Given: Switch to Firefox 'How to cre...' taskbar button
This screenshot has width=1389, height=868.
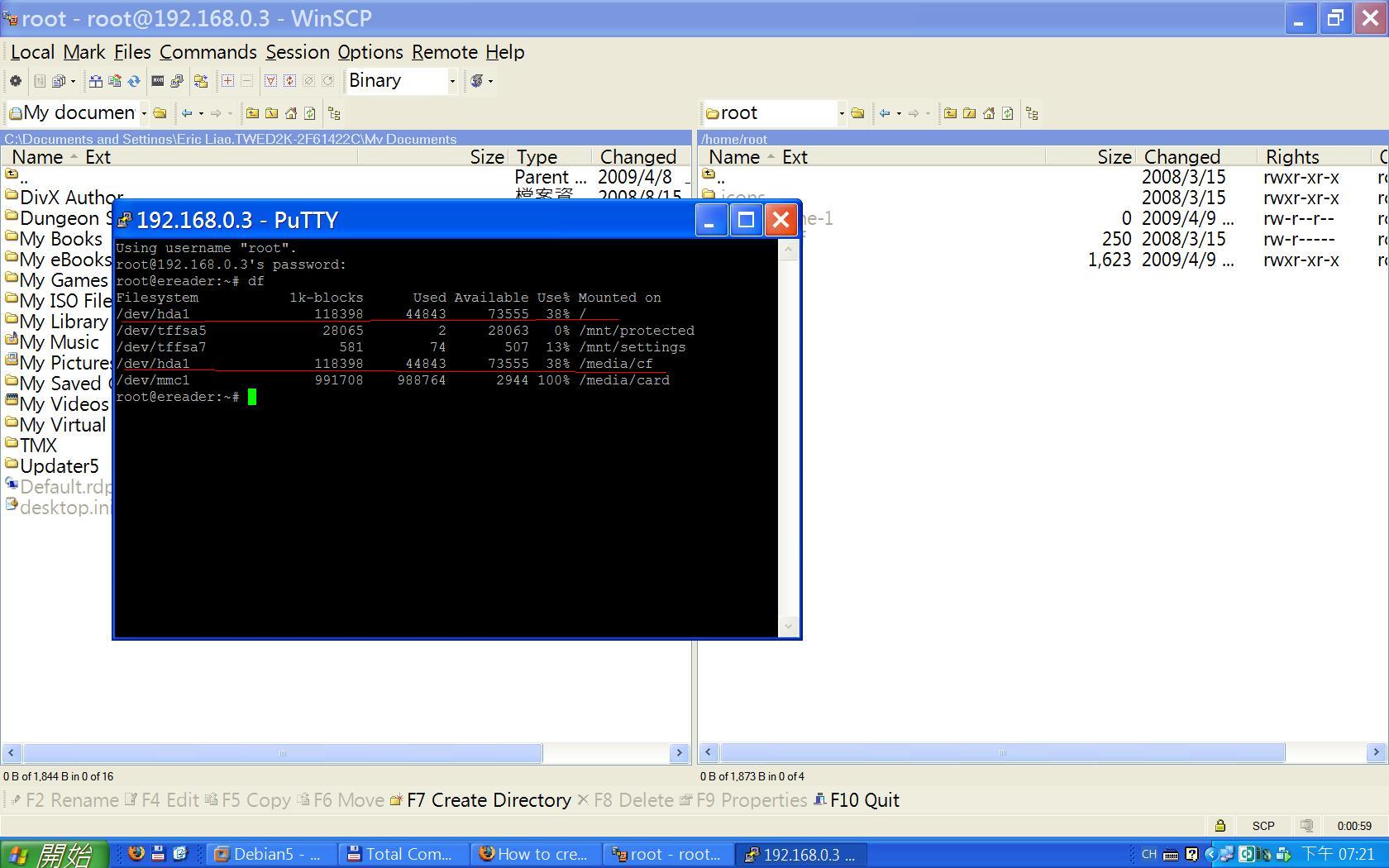Looking at the screenshot, I should tap(537, 854).
